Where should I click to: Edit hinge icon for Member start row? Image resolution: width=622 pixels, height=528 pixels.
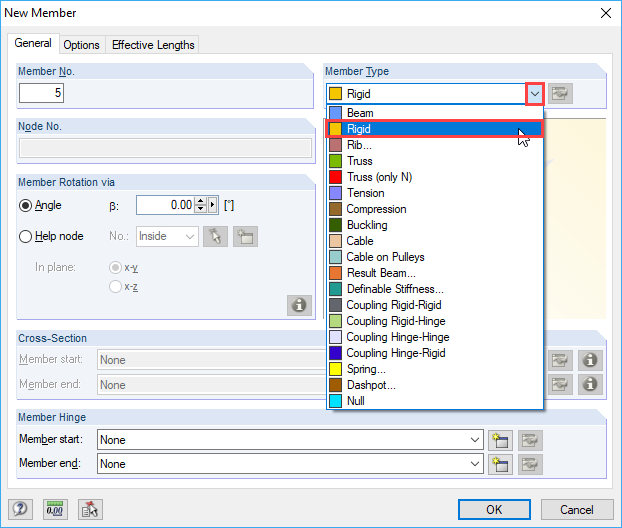pos(530,440)
